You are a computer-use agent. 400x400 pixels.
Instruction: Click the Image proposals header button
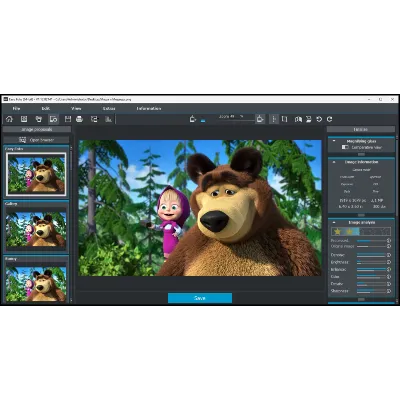click(37, 129)
